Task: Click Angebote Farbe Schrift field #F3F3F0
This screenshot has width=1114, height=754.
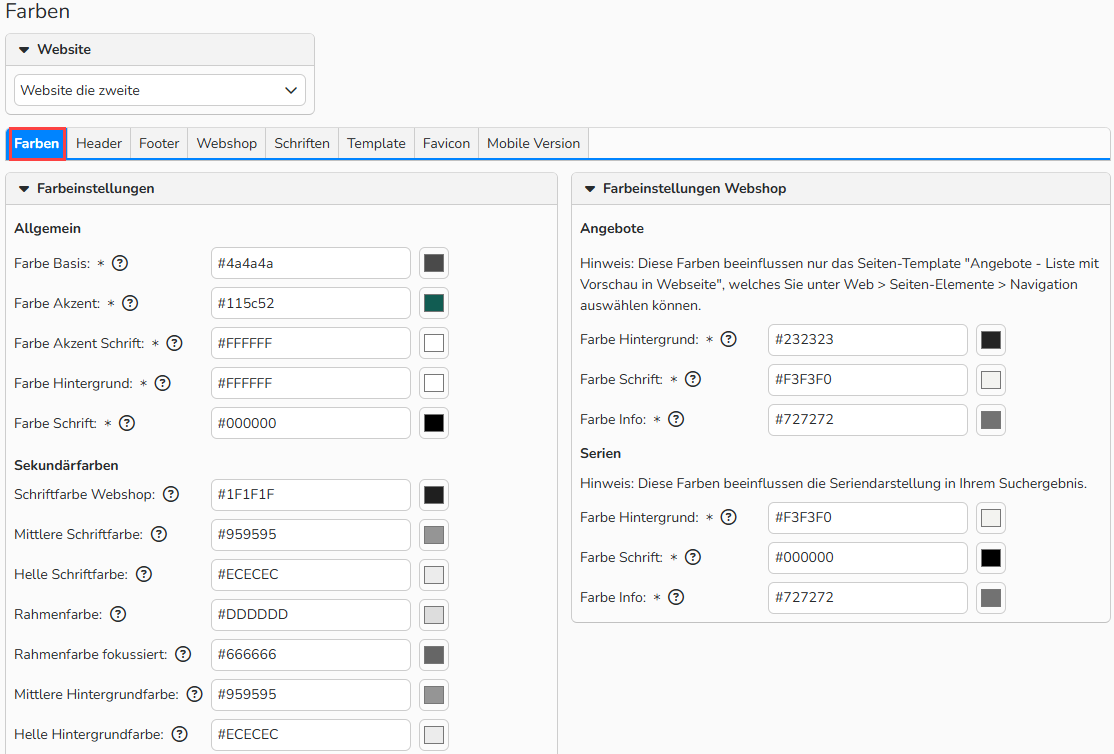Action: [867, 379]
